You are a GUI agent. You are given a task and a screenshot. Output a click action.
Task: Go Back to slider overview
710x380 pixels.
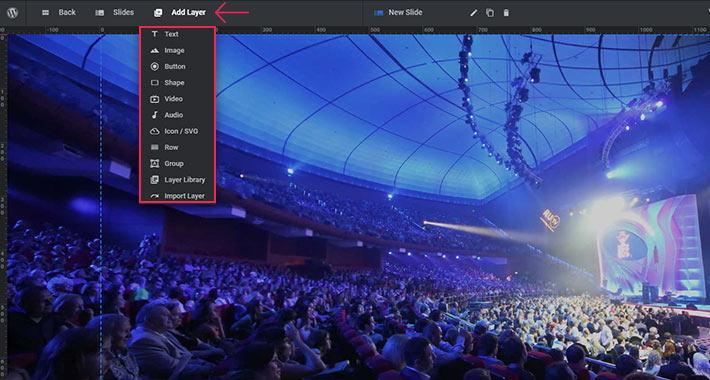(x=59, y=13)
